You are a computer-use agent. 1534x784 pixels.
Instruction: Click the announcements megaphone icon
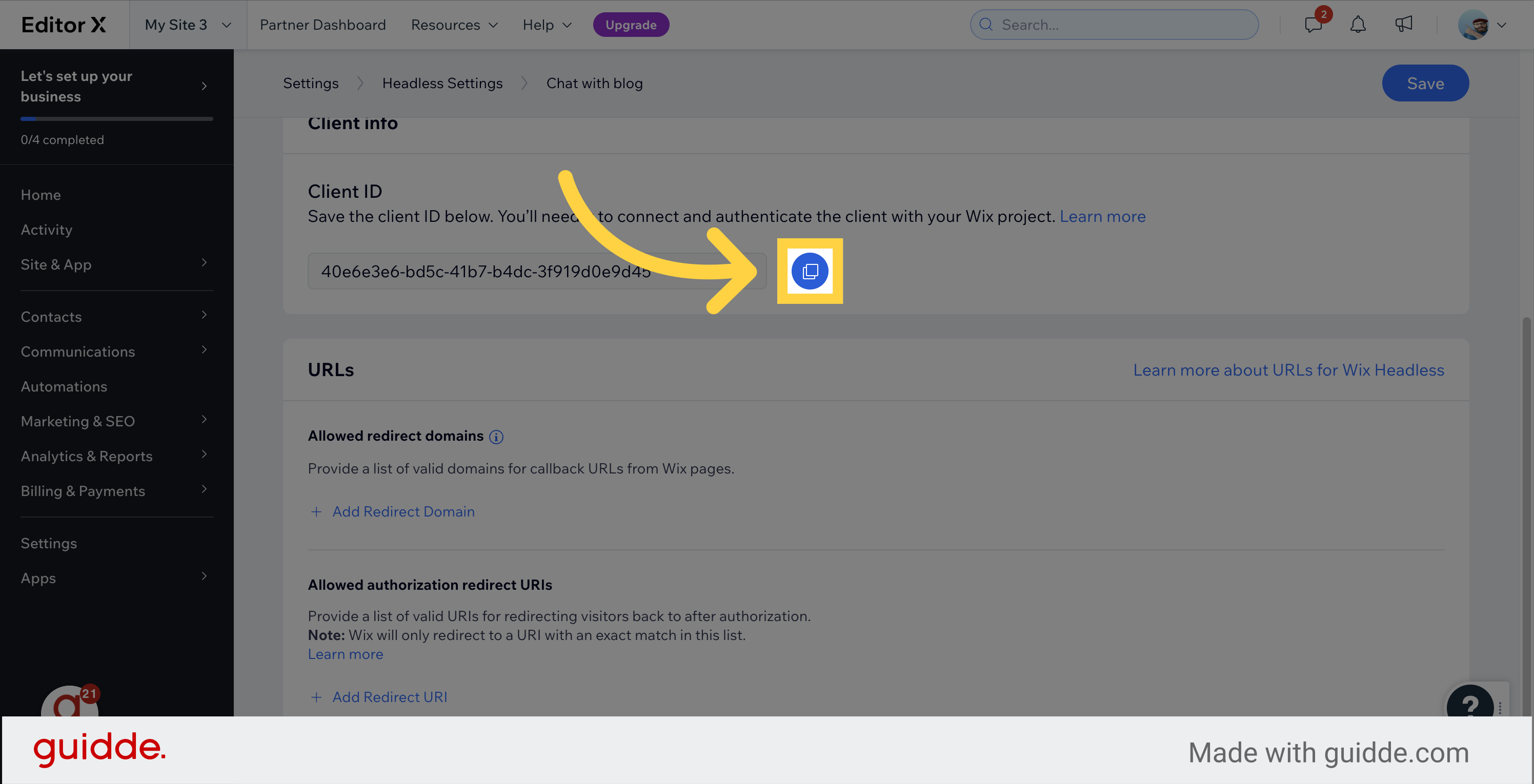1403,25
